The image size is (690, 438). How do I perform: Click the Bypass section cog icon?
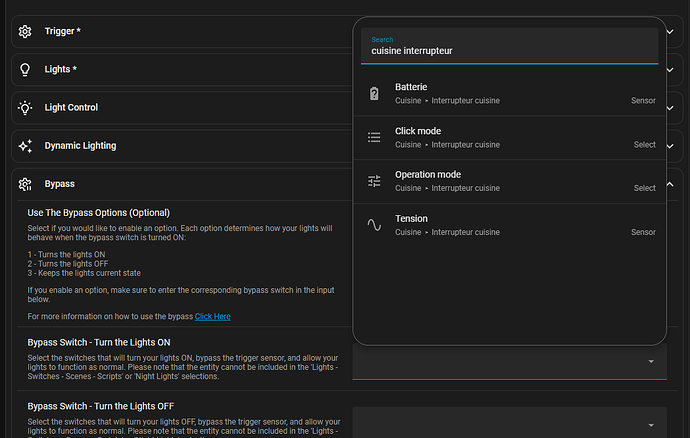click(25, 184)
